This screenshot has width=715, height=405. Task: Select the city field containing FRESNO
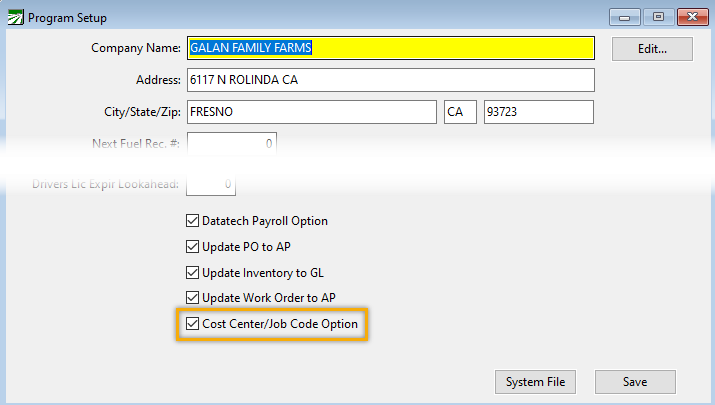tap(311, 112)
